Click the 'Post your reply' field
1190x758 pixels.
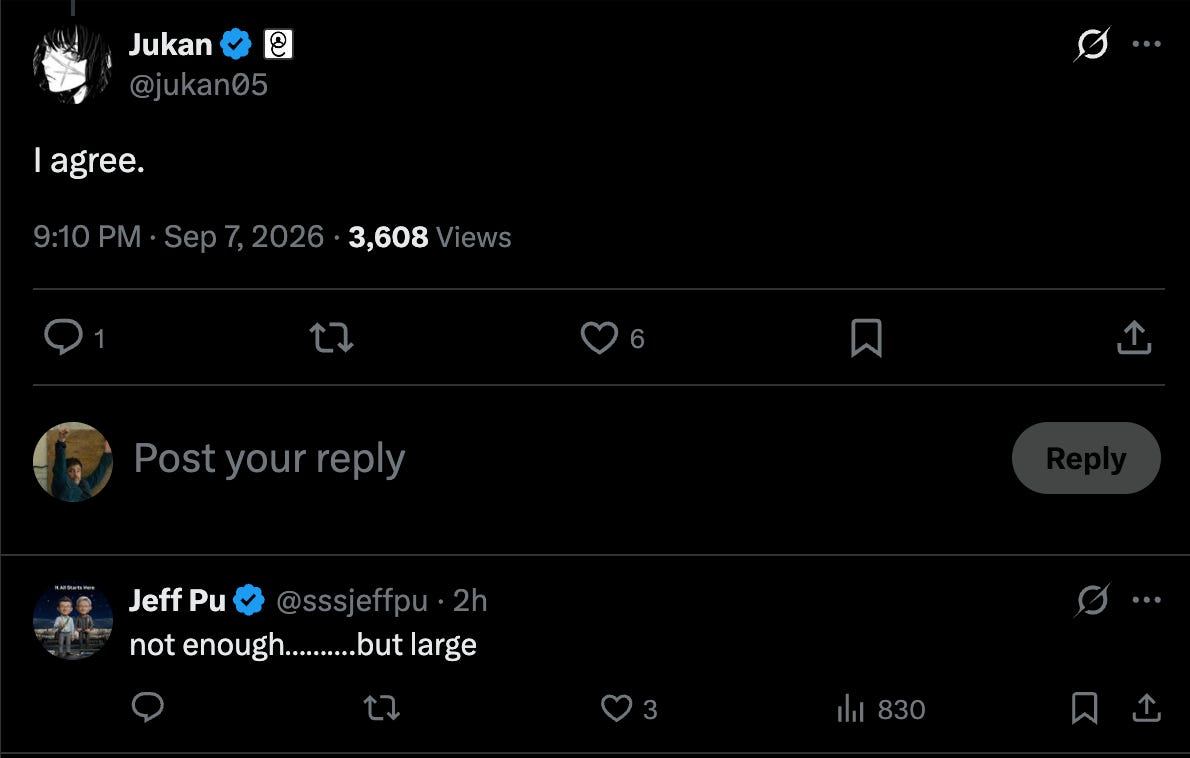click(x=562, y=458)
